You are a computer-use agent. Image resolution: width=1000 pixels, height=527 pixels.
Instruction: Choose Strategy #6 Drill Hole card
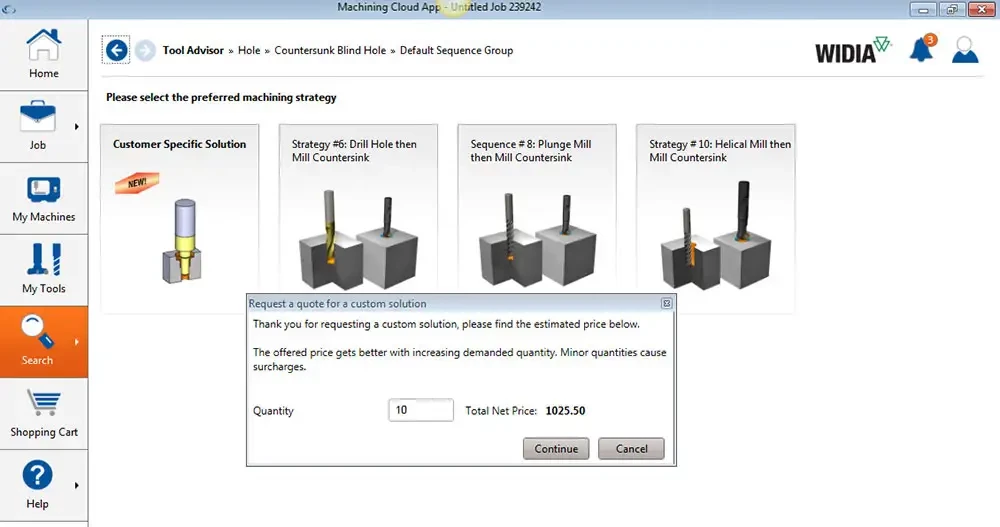point(358,211)
